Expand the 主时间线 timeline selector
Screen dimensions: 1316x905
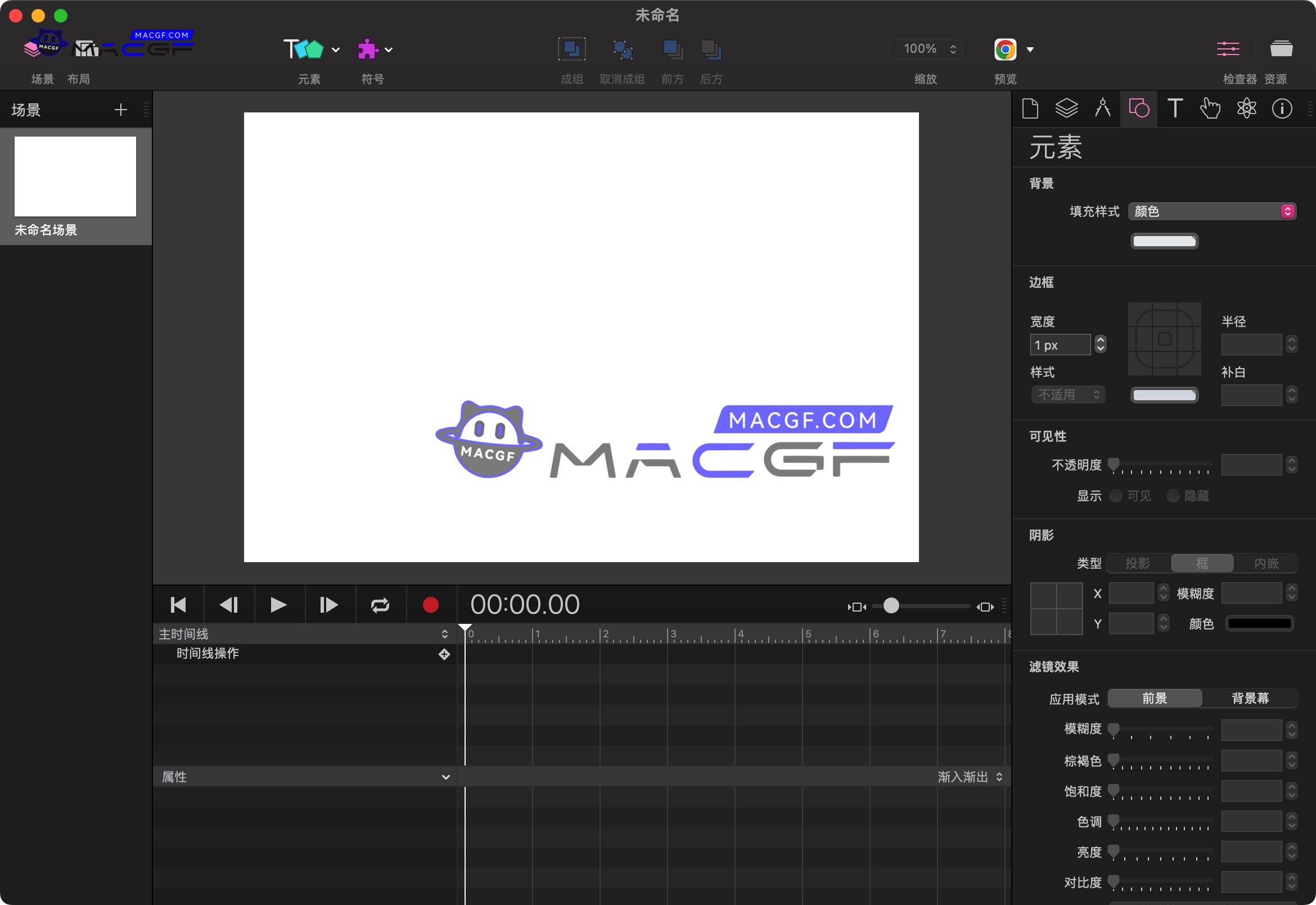[445, 633]
